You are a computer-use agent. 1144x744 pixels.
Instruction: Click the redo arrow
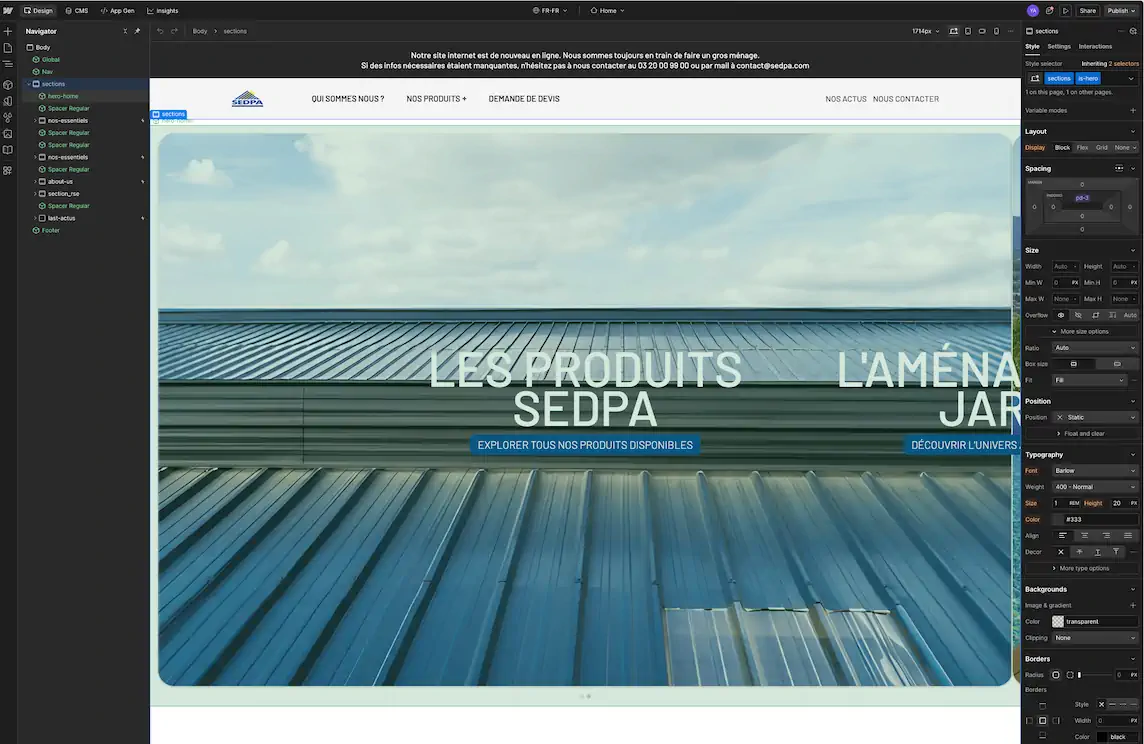tap(174, 31)
